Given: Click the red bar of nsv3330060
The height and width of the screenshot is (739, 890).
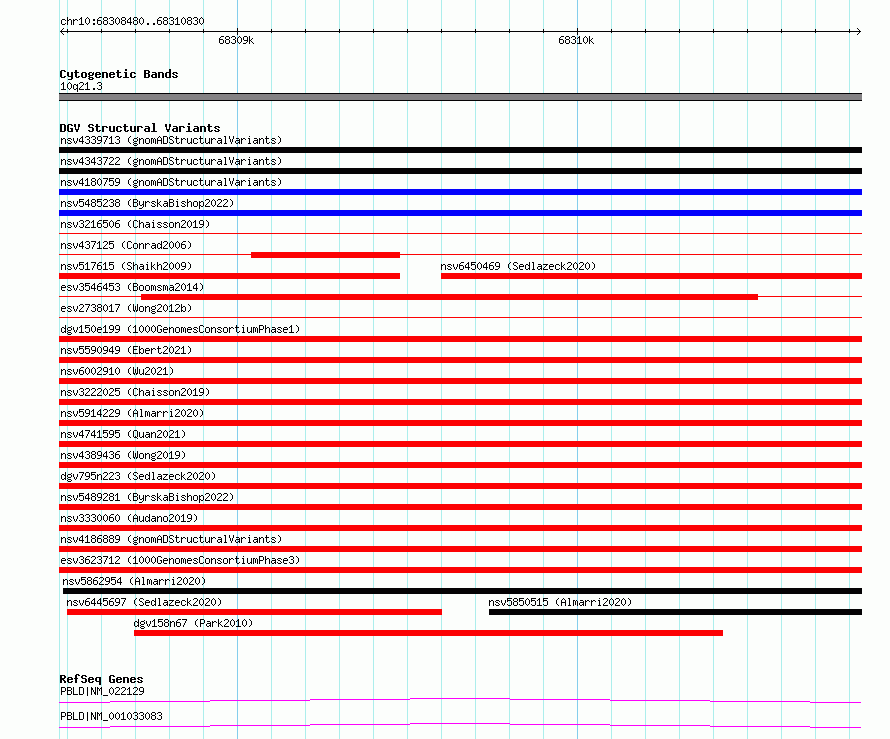Looking at the screenshot, I should 460,528.
